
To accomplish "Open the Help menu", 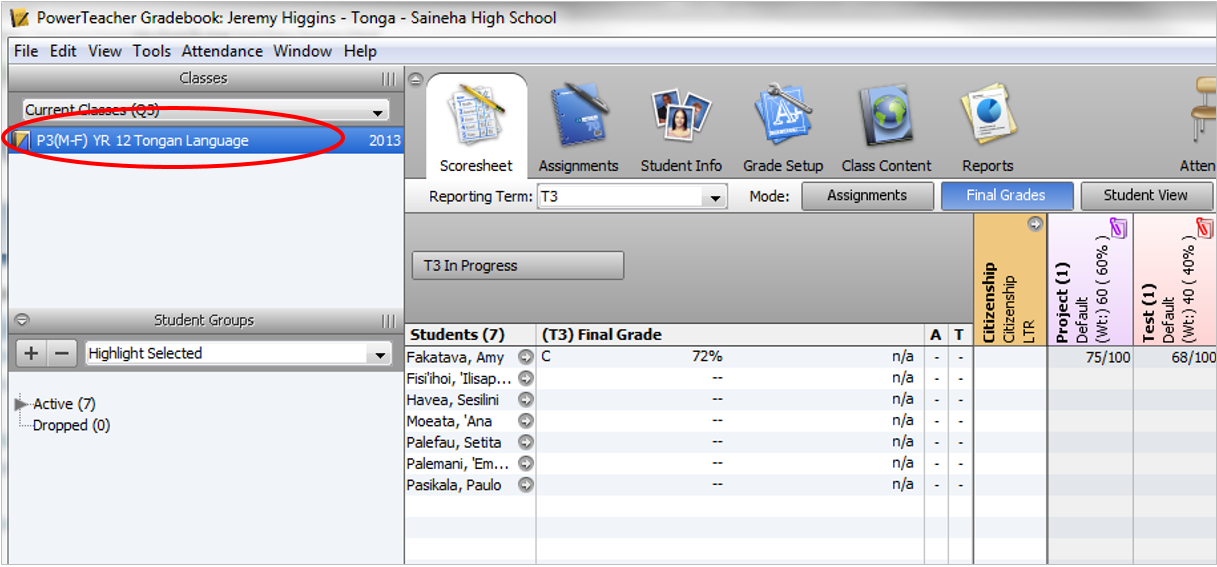I will (360, 51).
